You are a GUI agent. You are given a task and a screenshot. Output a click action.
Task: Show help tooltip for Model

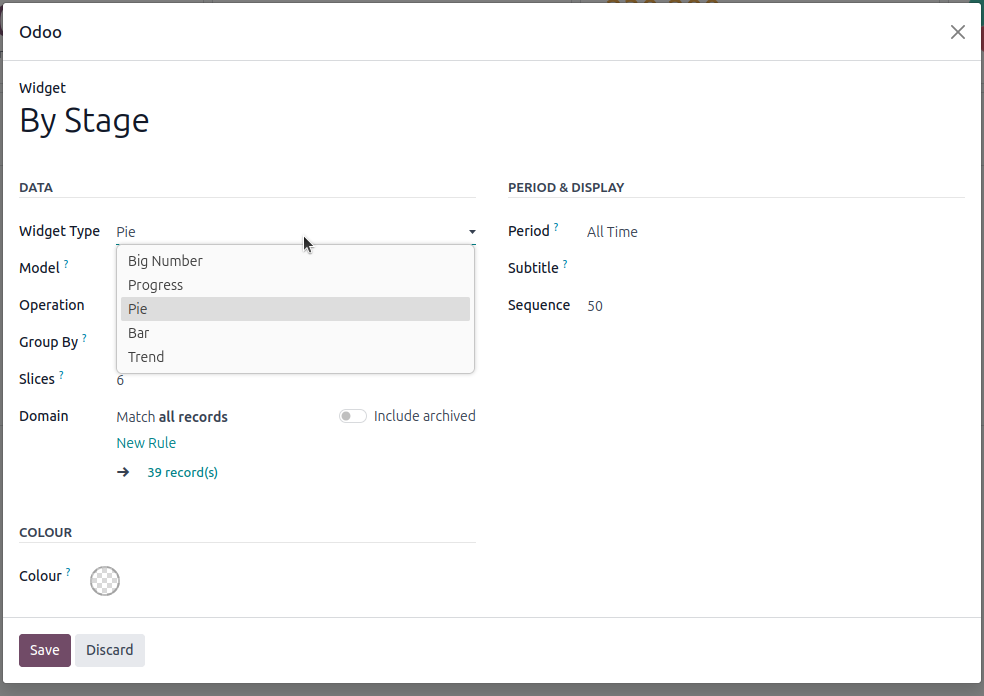[66, 264]
